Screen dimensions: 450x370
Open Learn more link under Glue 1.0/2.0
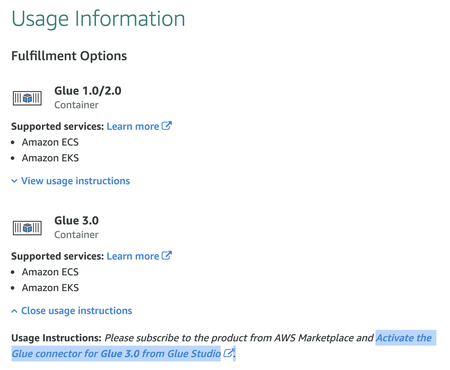pyautogui.click(x=133, y=126)
